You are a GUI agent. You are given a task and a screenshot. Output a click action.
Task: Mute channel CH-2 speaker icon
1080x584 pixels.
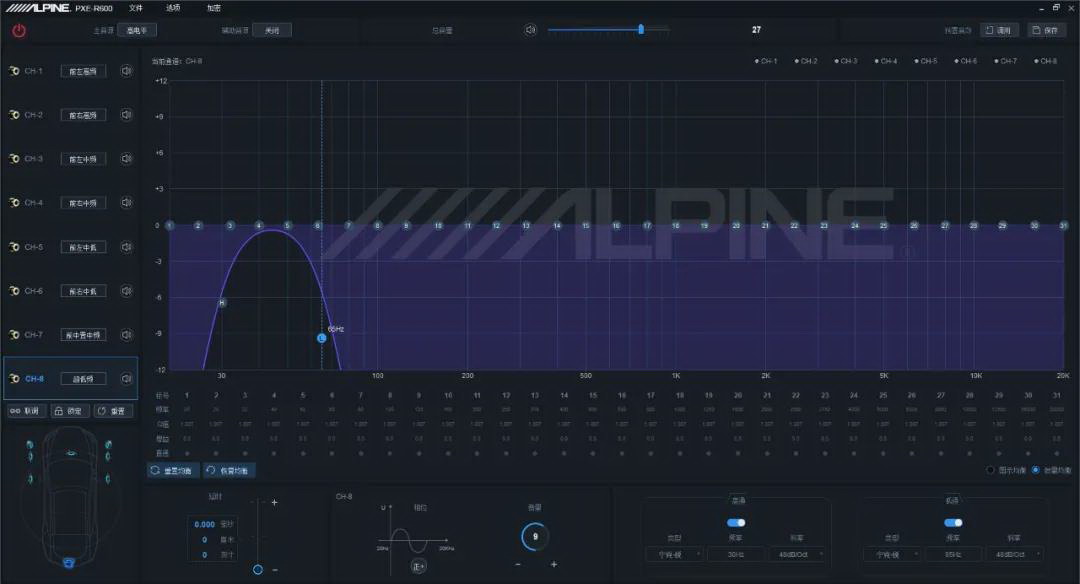point(126,114)
